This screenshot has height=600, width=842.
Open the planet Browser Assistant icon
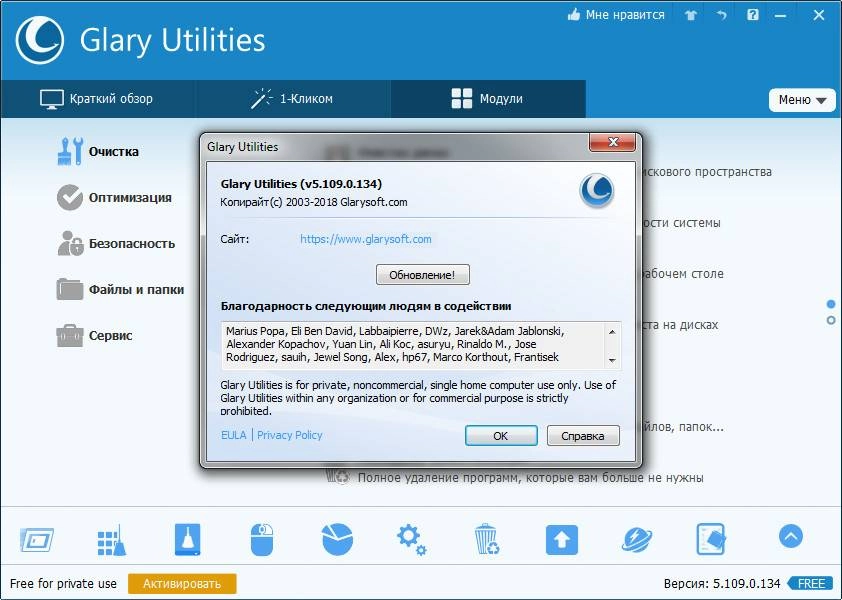637,539
